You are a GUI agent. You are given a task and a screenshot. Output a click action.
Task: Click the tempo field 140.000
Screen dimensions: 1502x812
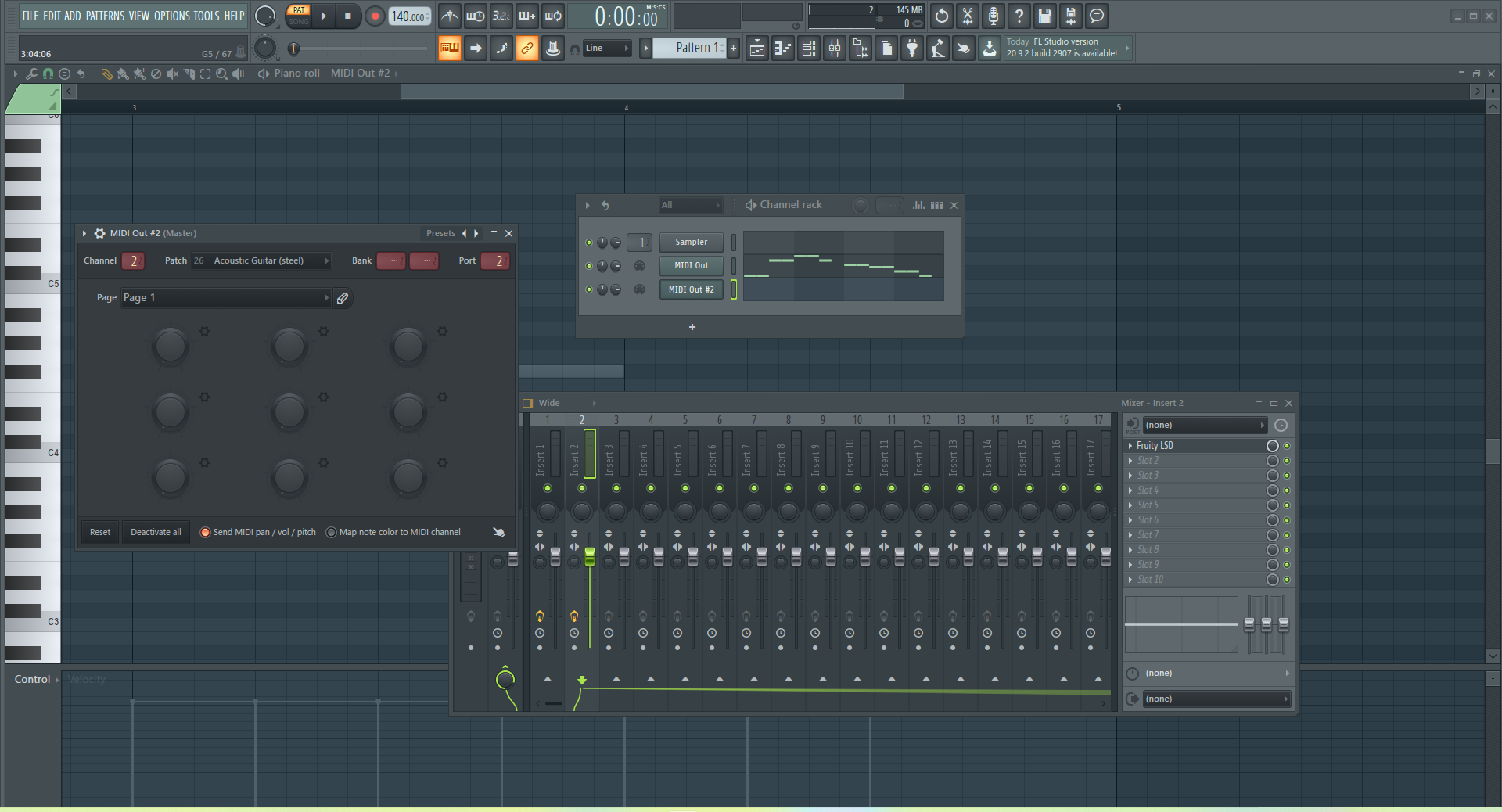pos(410,16)
